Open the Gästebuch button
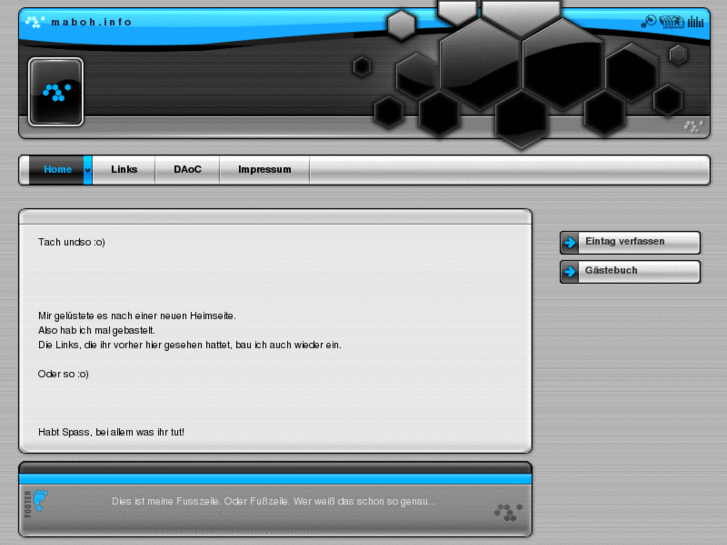 630,271
